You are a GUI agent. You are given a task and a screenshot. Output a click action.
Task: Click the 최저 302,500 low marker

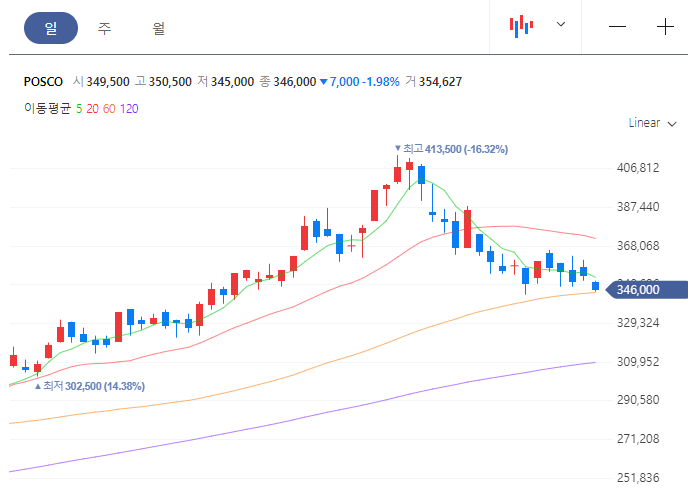click(90, 386)
